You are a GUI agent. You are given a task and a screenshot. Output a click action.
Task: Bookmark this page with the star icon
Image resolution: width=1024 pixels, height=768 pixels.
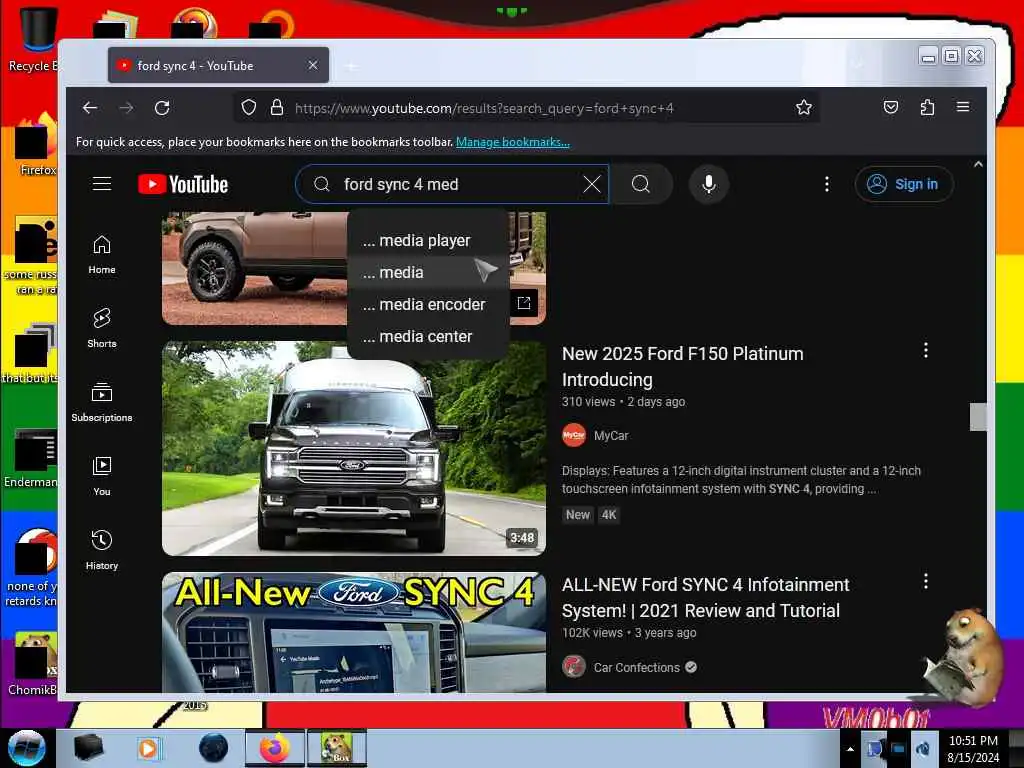click(x=804, y=107)
